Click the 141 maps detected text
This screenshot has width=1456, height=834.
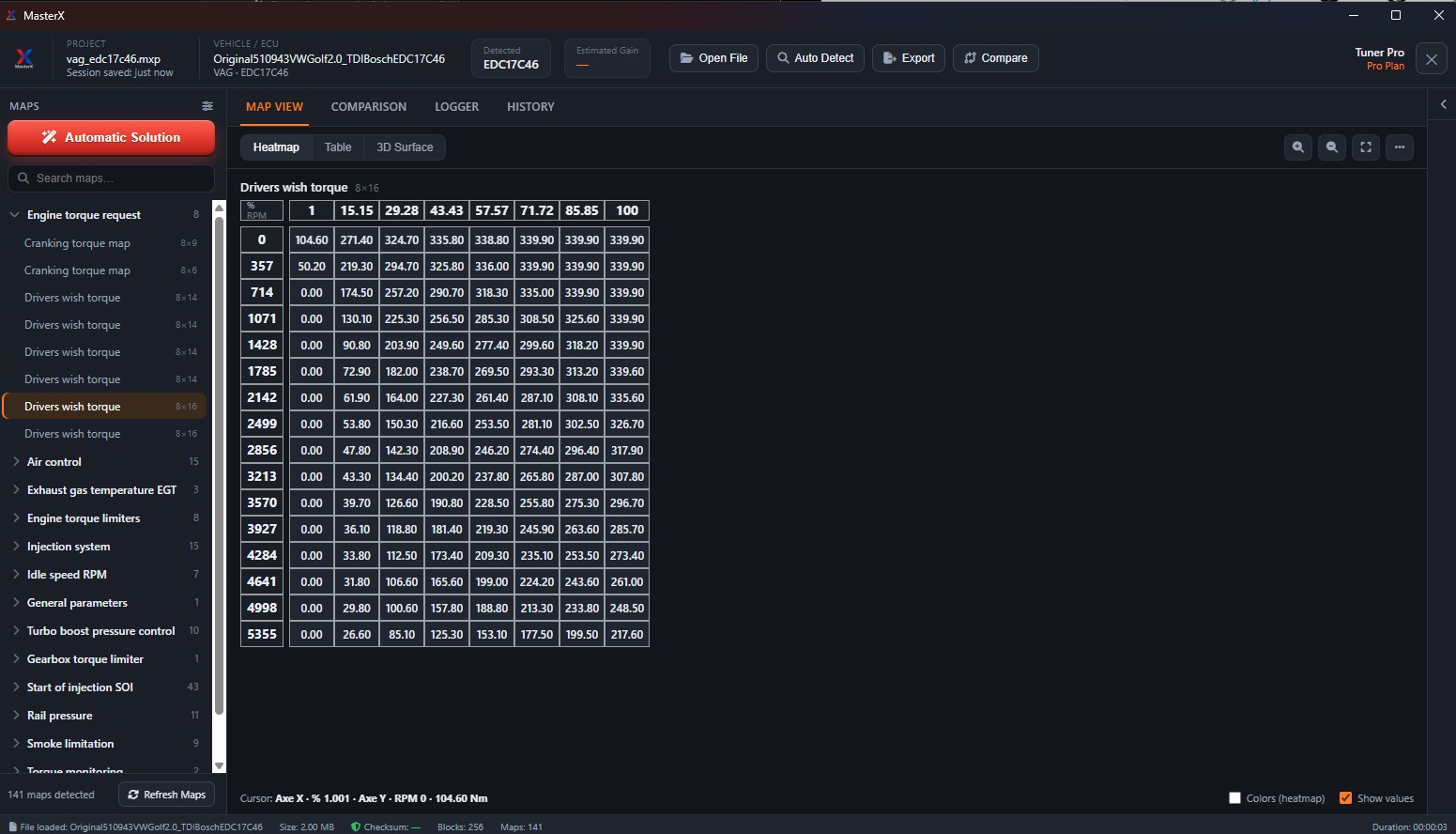[52, 795]
